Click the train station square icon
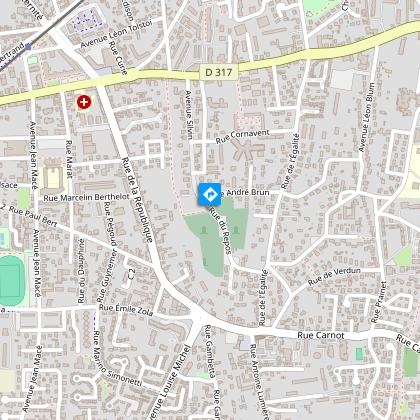420x420 pixels. (x=28, y=46)
